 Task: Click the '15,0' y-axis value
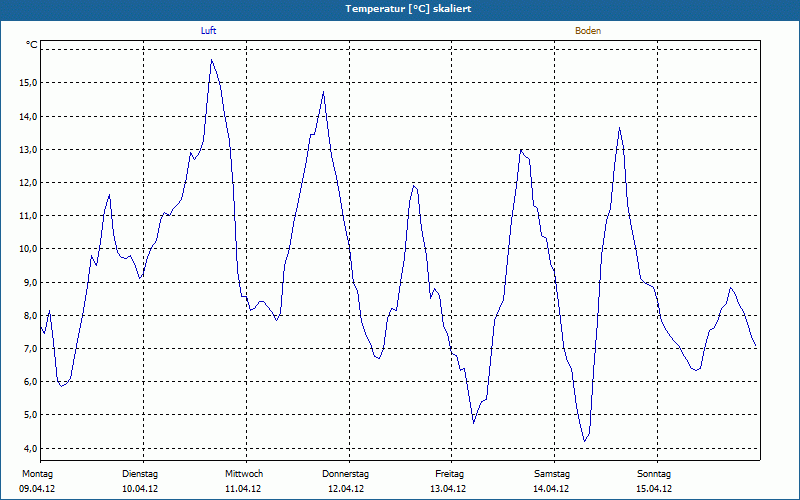tap(29, 83)
